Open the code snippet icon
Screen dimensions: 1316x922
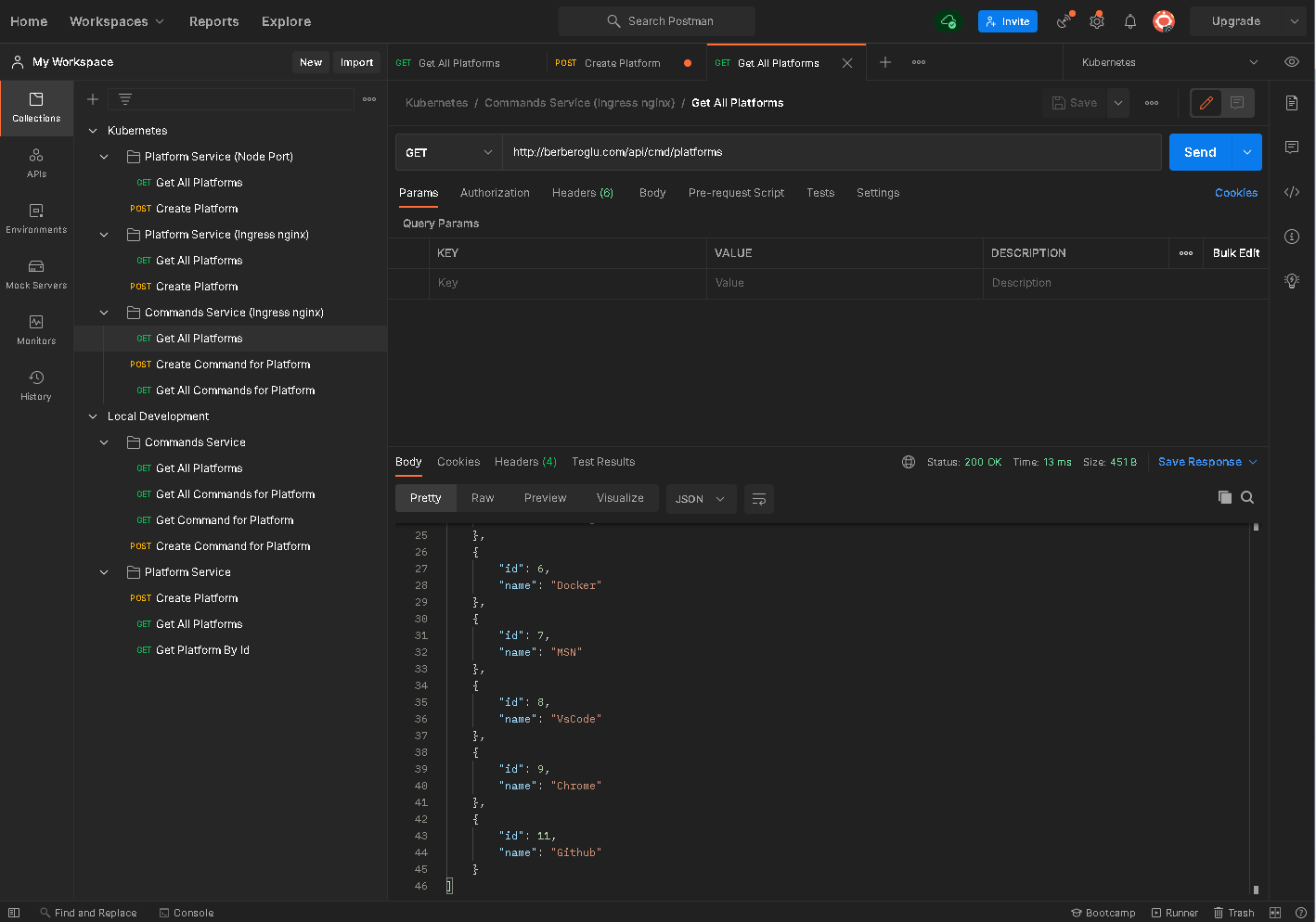pos(1292,192)
